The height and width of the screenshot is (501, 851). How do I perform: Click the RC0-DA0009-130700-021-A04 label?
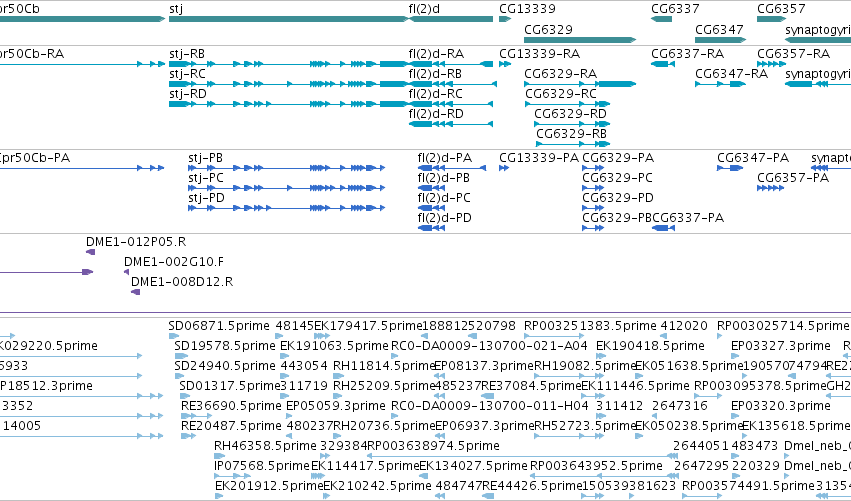point(489,346)
